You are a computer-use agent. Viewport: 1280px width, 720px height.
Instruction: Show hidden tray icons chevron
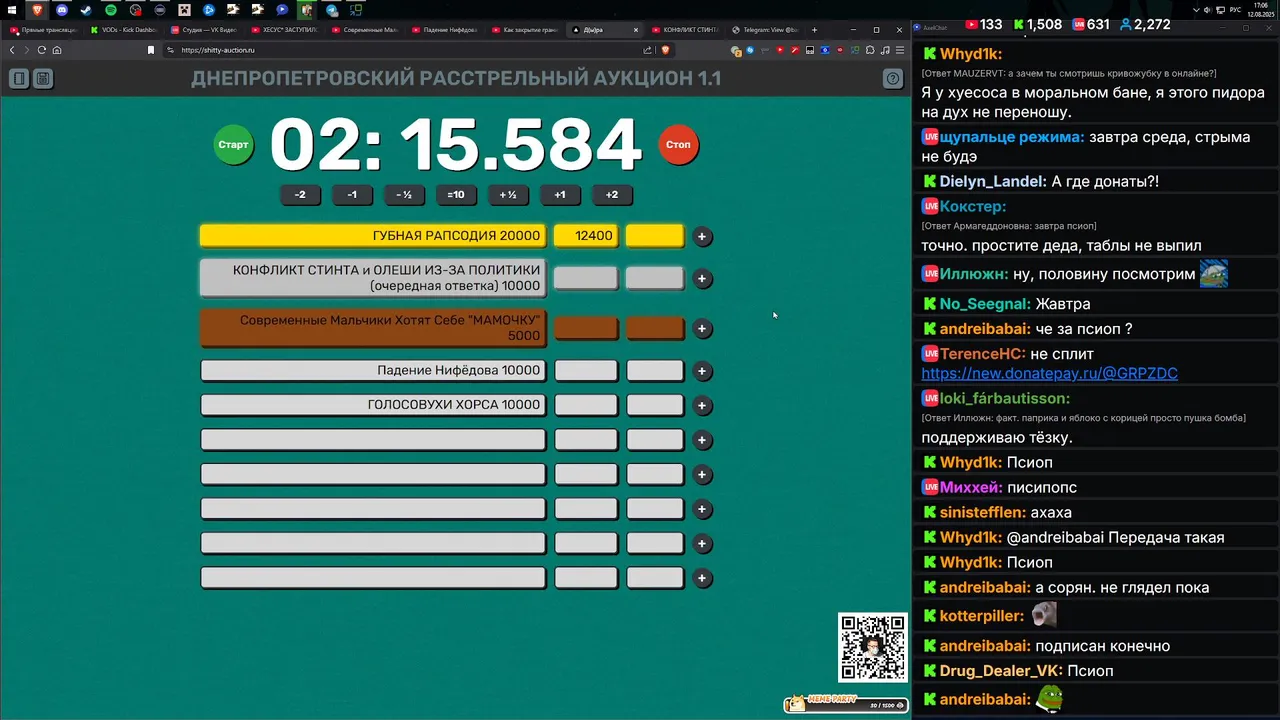coord(1197,10)
